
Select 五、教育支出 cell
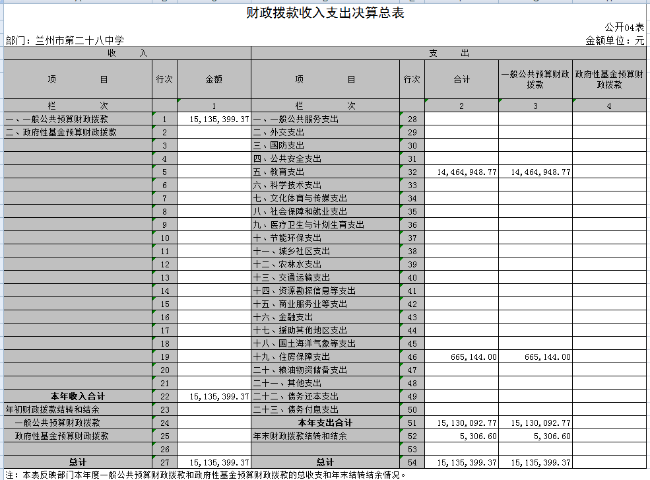click(325, 172)
